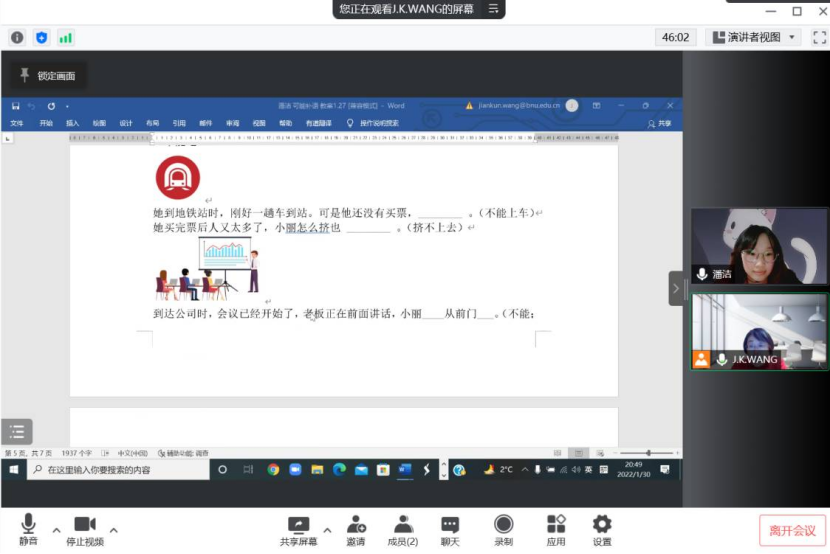Click the 共享屏幕 share screen icon
This screenshot has height=554, width=830.
[x=298, y=528]
